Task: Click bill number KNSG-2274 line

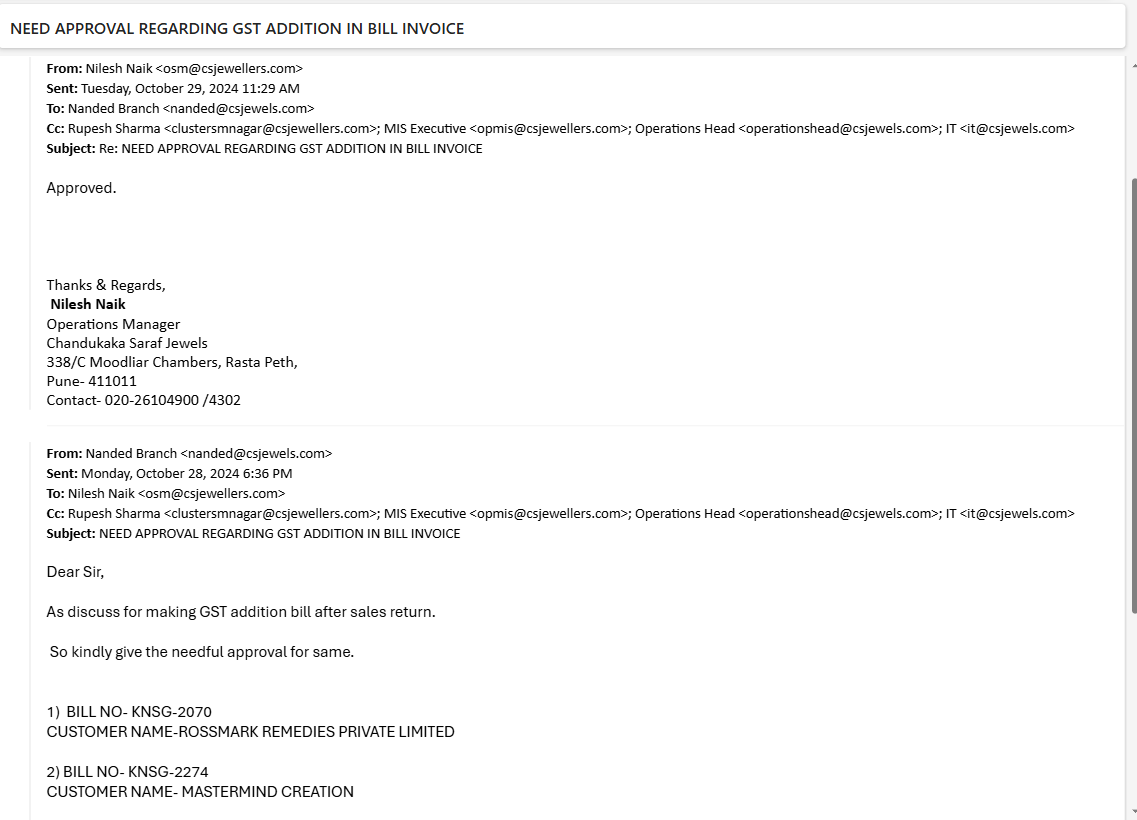Action: click(128, 771)
